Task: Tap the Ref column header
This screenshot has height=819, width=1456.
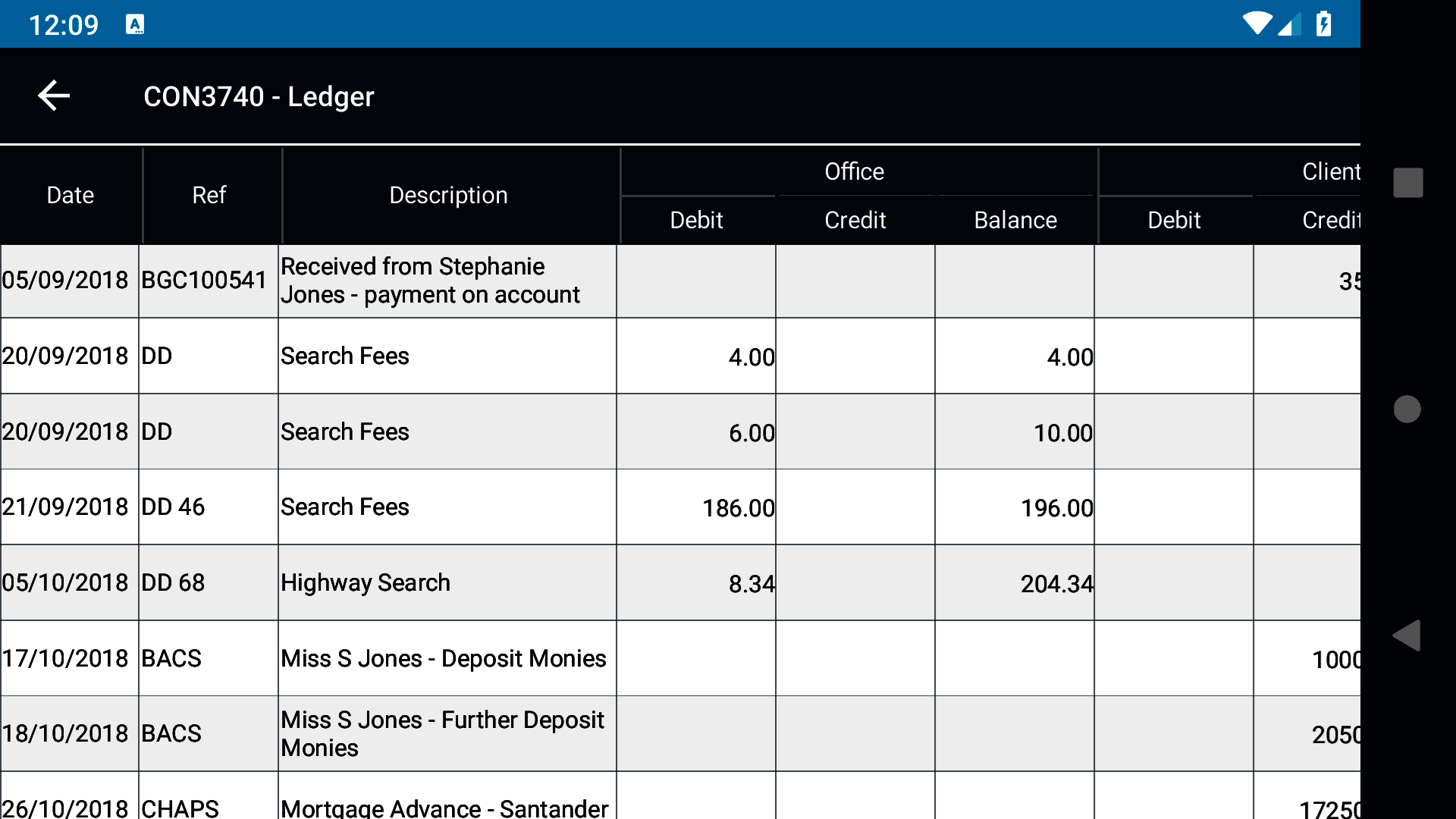Action: click(209, 196)
